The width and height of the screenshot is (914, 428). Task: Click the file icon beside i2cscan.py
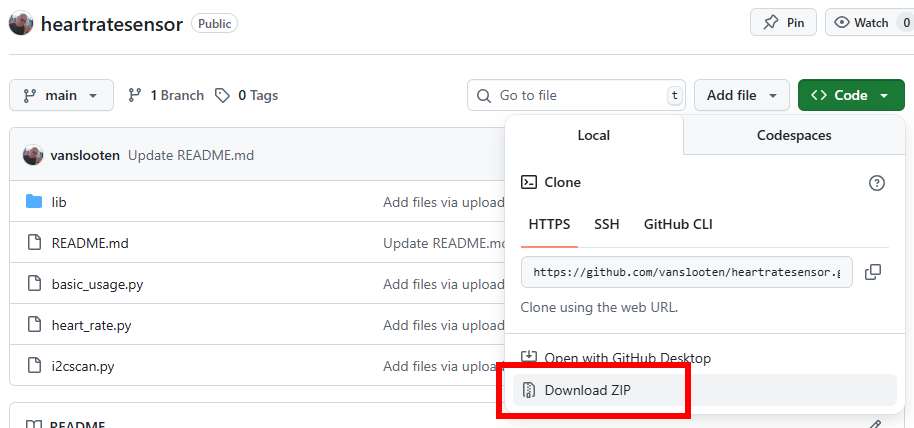35,366
